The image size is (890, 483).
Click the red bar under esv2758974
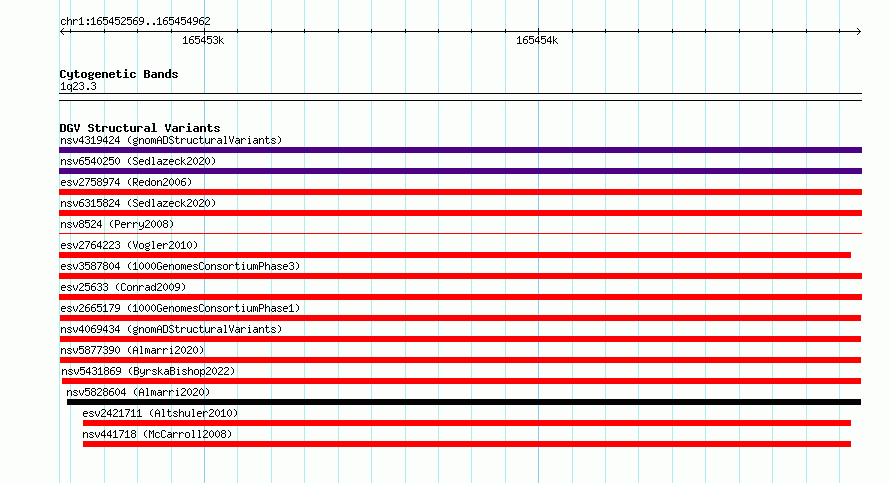460,192
